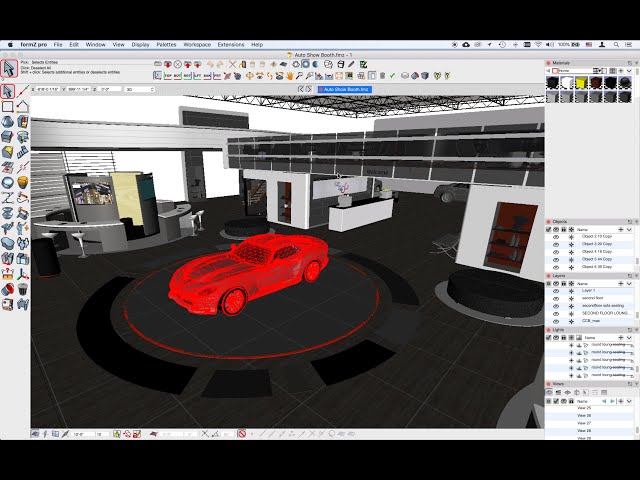This screenshot has width=640, height=480.
Task: Toggle the lock column header in Objects
Action: click(x=564, y=229)
